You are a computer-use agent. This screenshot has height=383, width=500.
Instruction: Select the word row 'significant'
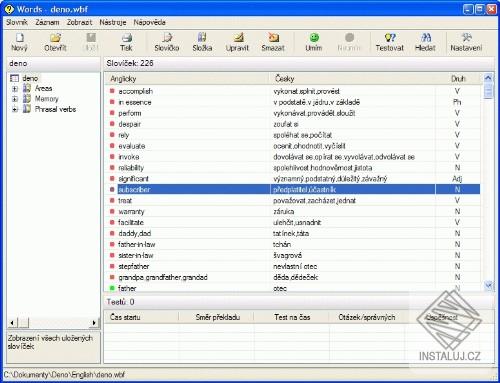pos(293,179)
